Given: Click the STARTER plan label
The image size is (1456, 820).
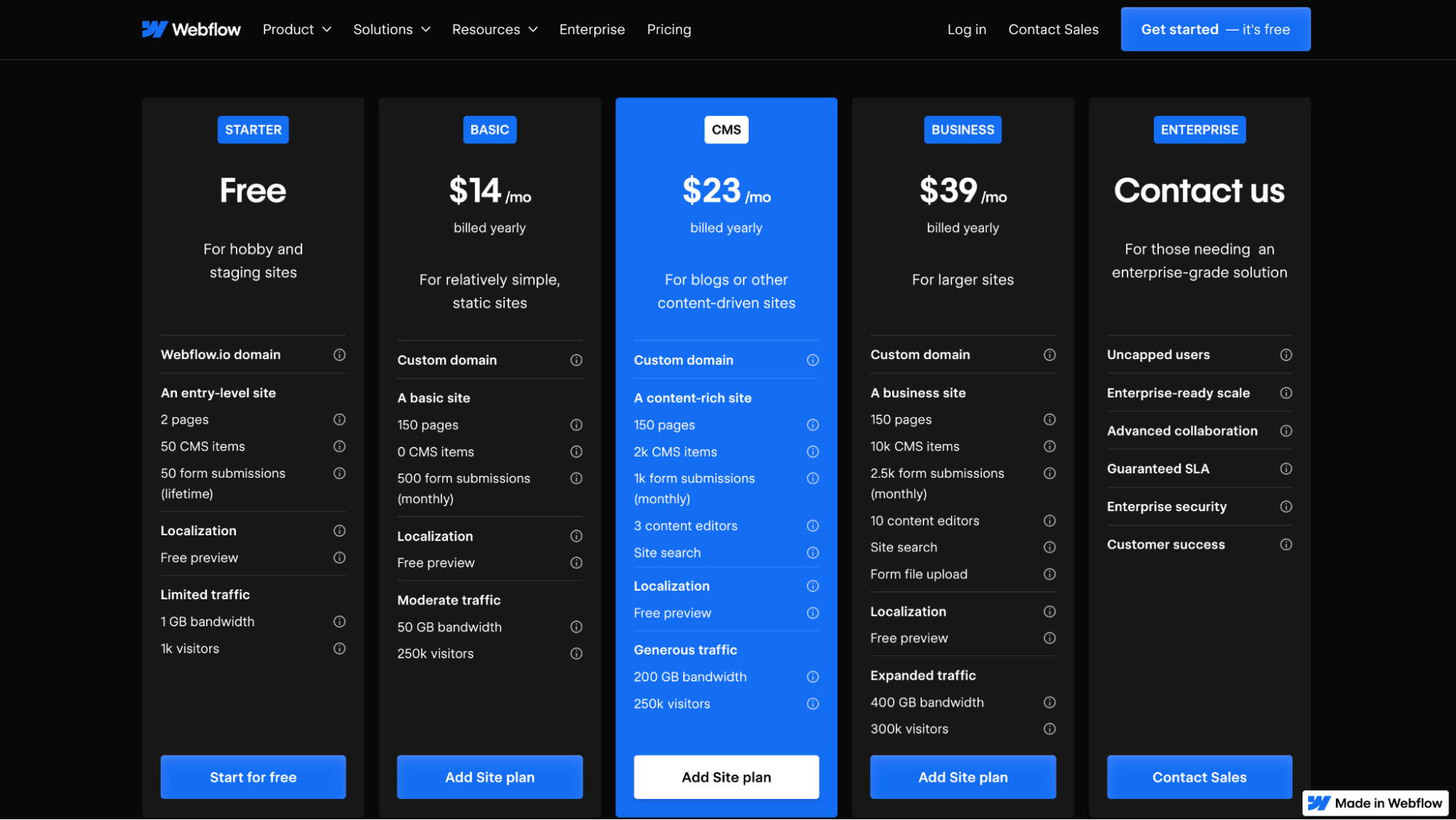Looking at the screenshot, I should 253,130.
